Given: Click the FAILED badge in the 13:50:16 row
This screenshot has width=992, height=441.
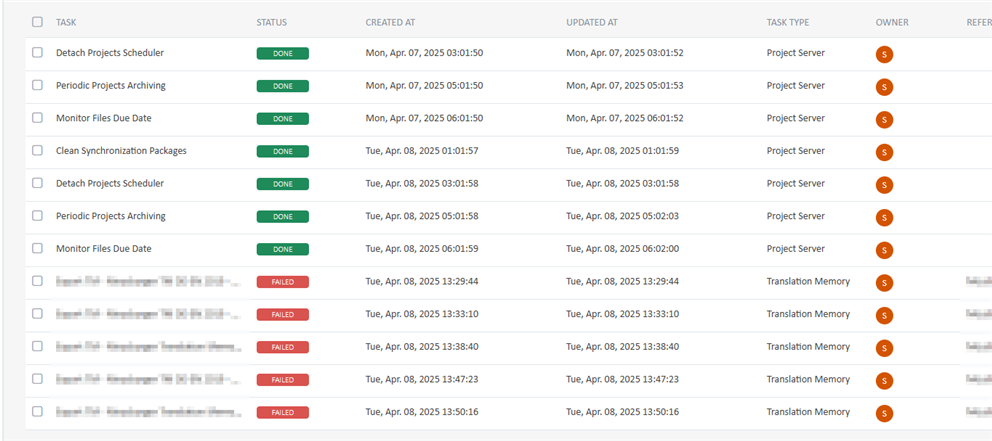Looking at the screenshot, I should (283, 412).
